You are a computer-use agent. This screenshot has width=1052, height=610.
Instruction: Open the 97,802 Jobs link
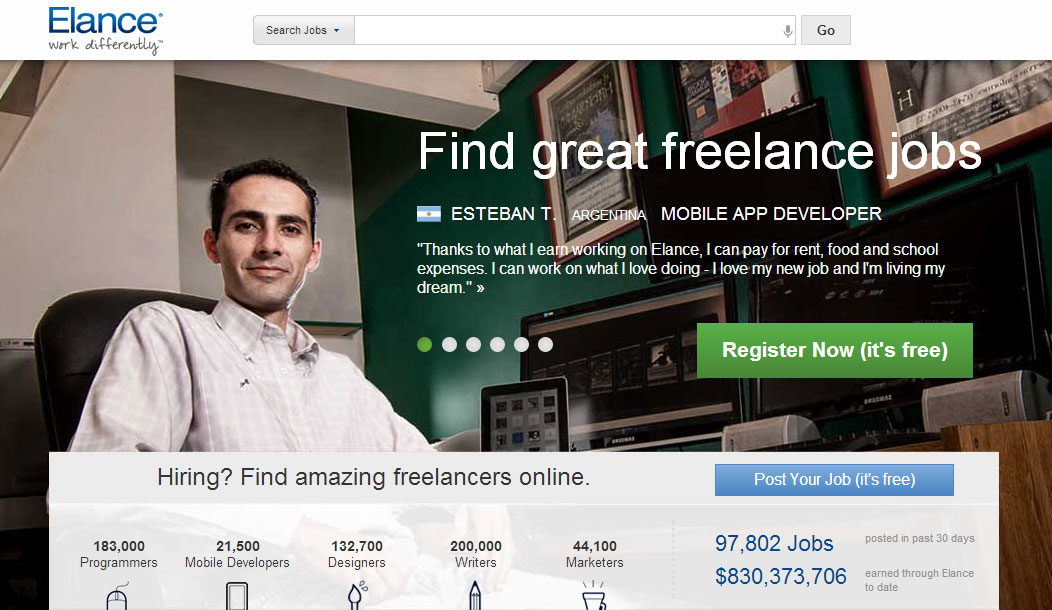tap(774, 543)
